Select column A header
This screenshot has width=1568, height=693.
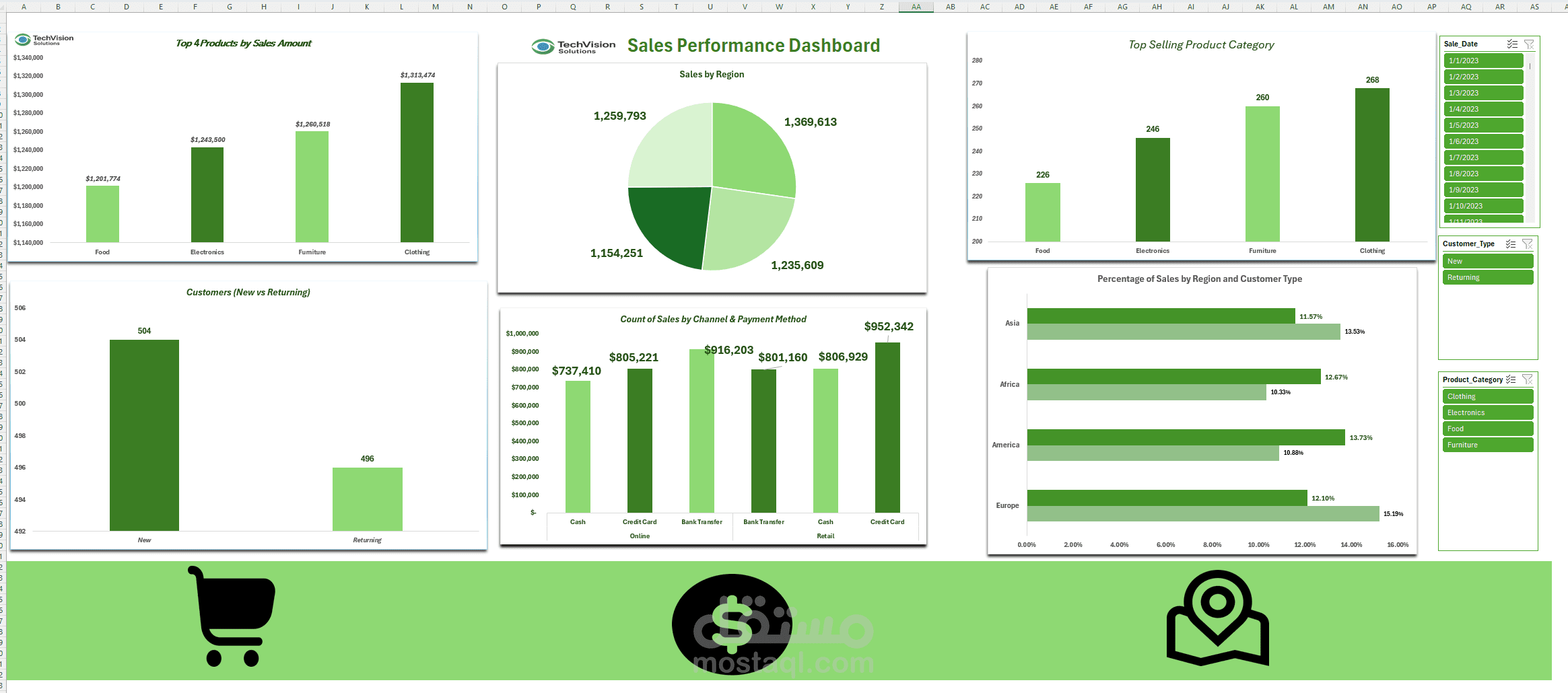[24, 7]
